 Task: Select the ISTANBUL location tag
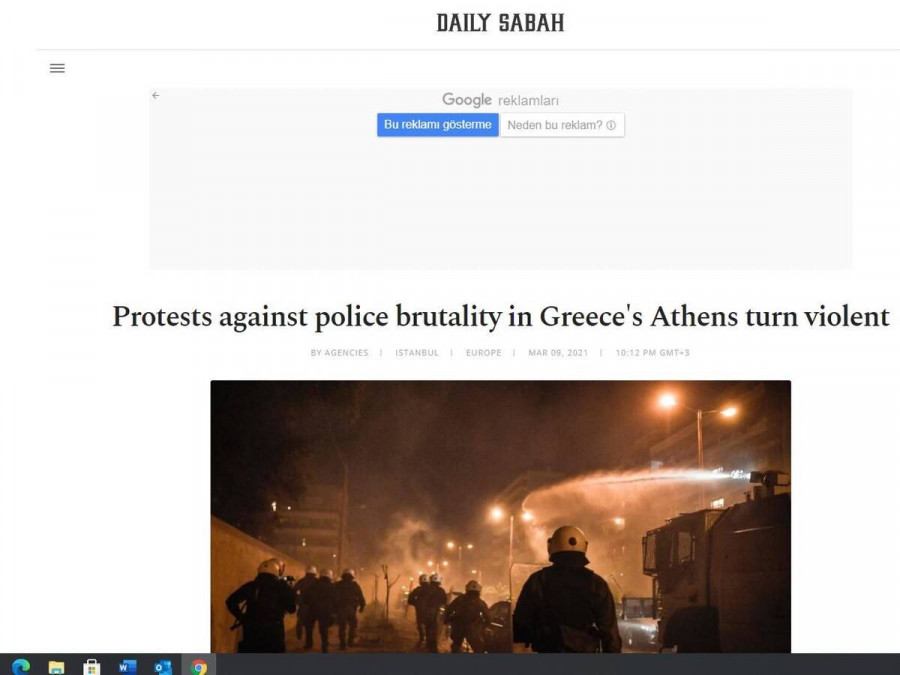(417, 352)
